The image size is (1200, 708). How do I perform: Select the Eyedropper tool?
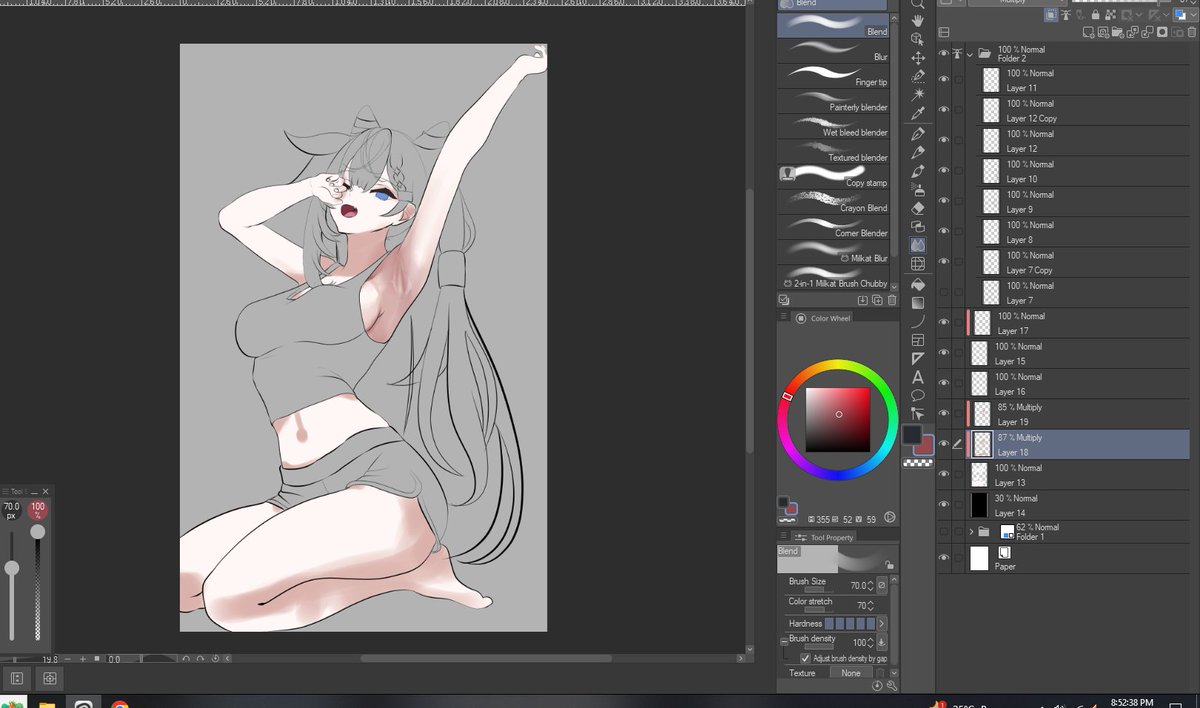(918, 112)
